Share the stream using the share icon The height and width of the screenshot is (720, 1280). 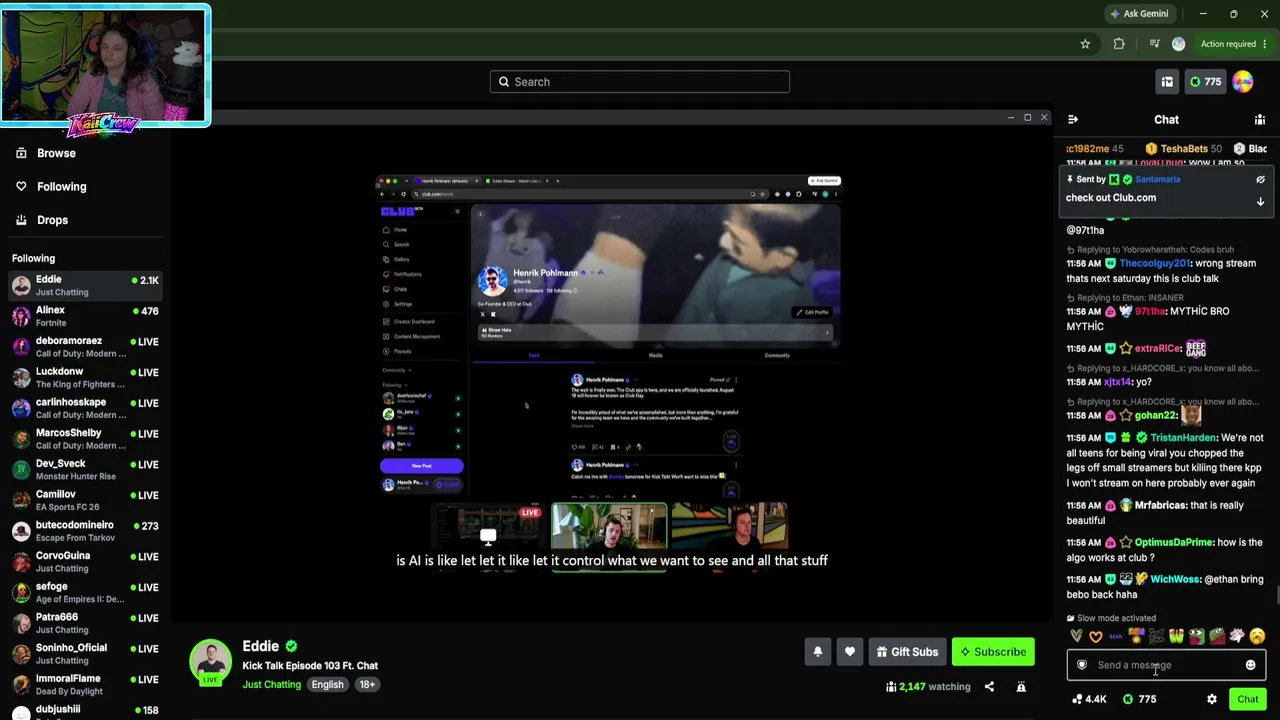pos(989,687)
